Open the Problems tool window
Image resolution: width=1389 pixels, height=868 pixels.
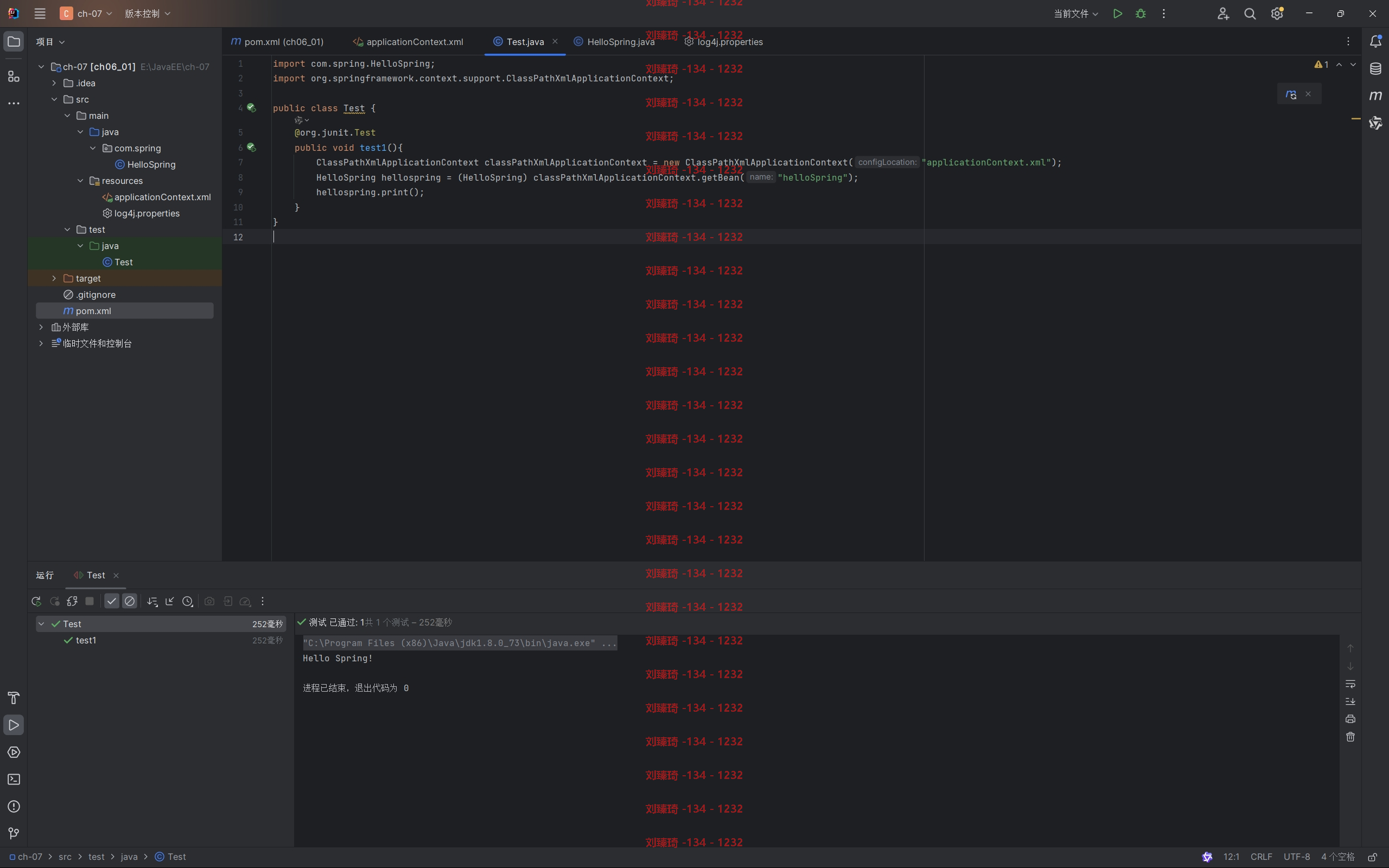point(14,807)
